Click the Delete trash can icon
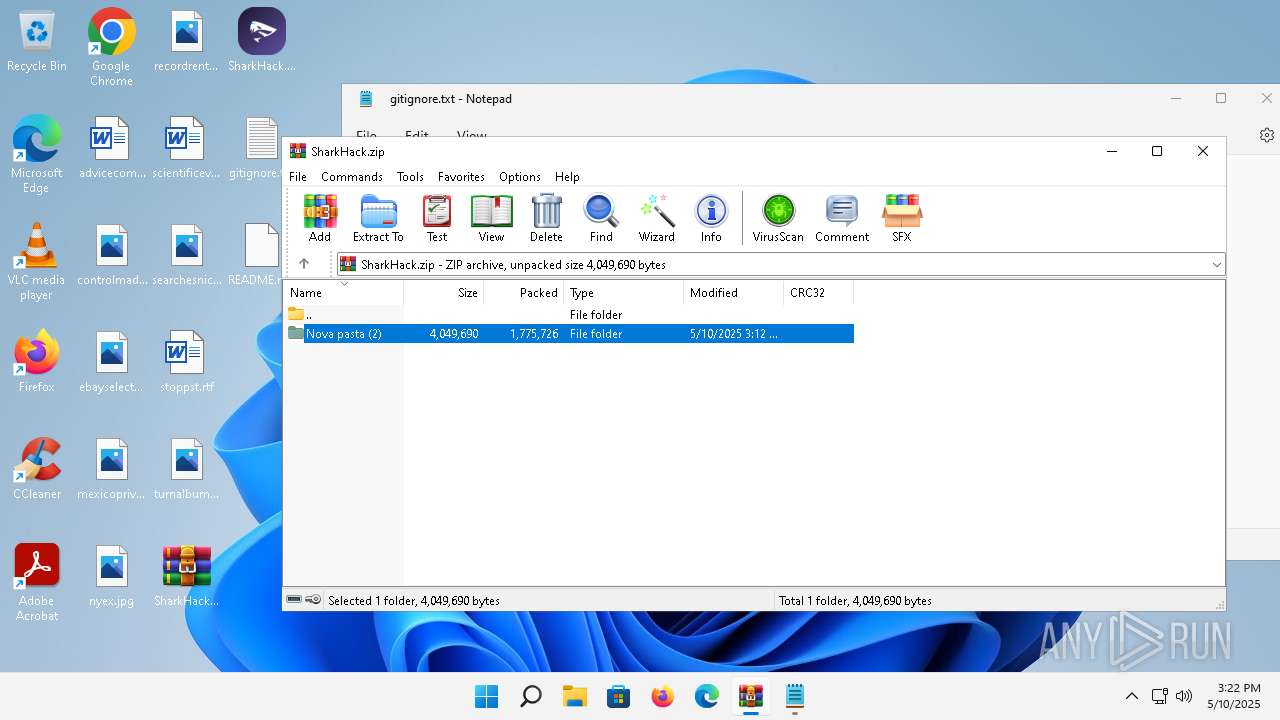This screenshot has height=720, width=1280. point(546,218)
